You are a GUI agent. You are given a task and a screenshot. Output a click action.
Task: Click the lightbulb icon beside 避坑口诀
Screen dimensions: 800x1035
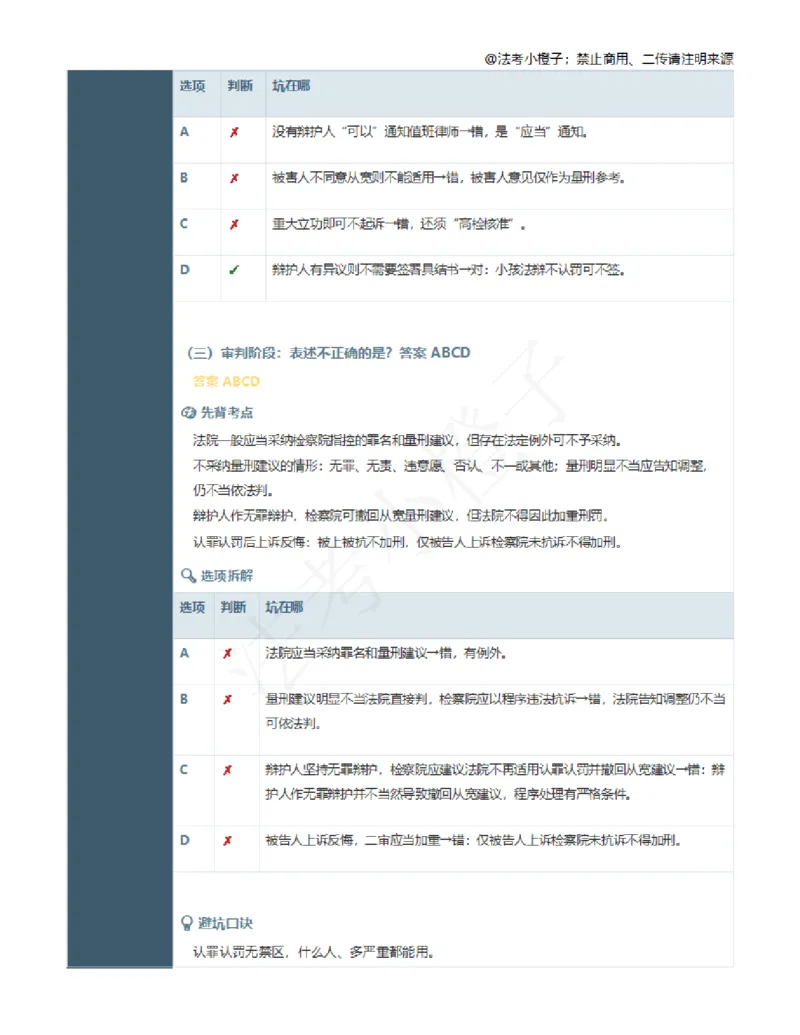[187, 923]
